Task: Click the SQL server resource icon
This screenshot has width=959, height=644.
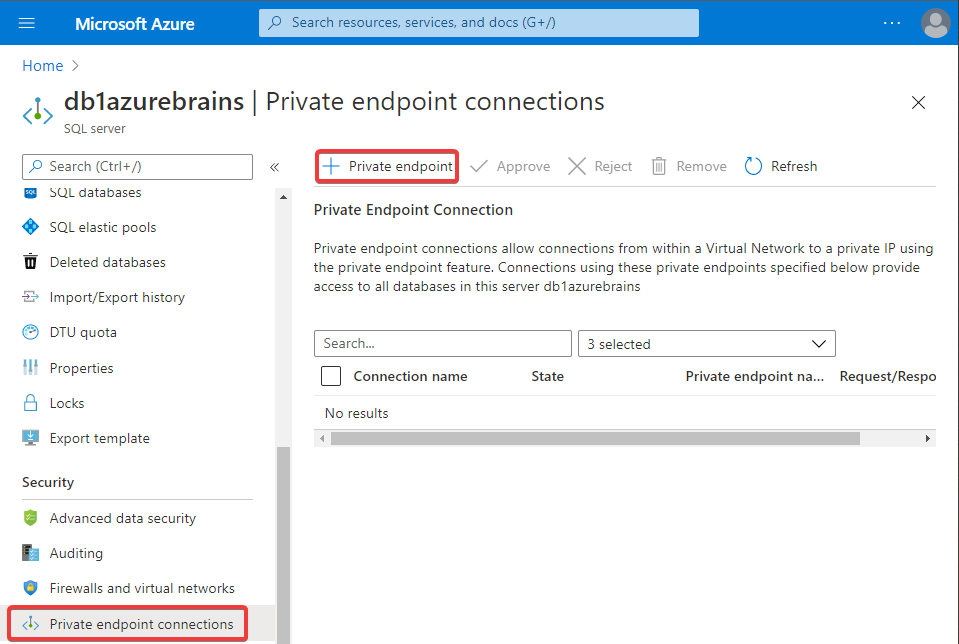Action: 38,112
